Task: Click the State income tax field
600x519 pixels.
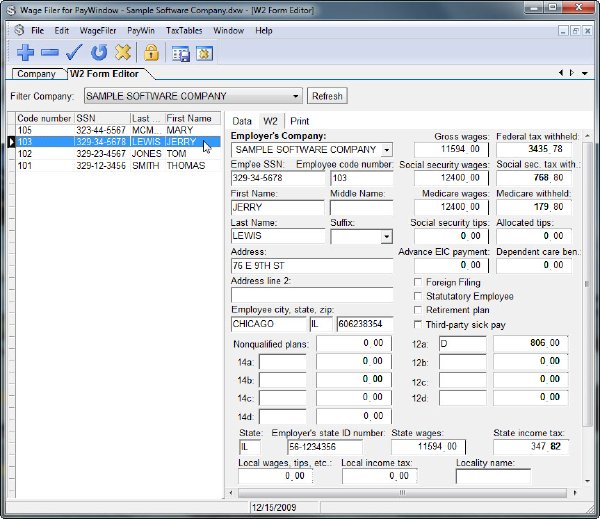Action: coord(531,447)
